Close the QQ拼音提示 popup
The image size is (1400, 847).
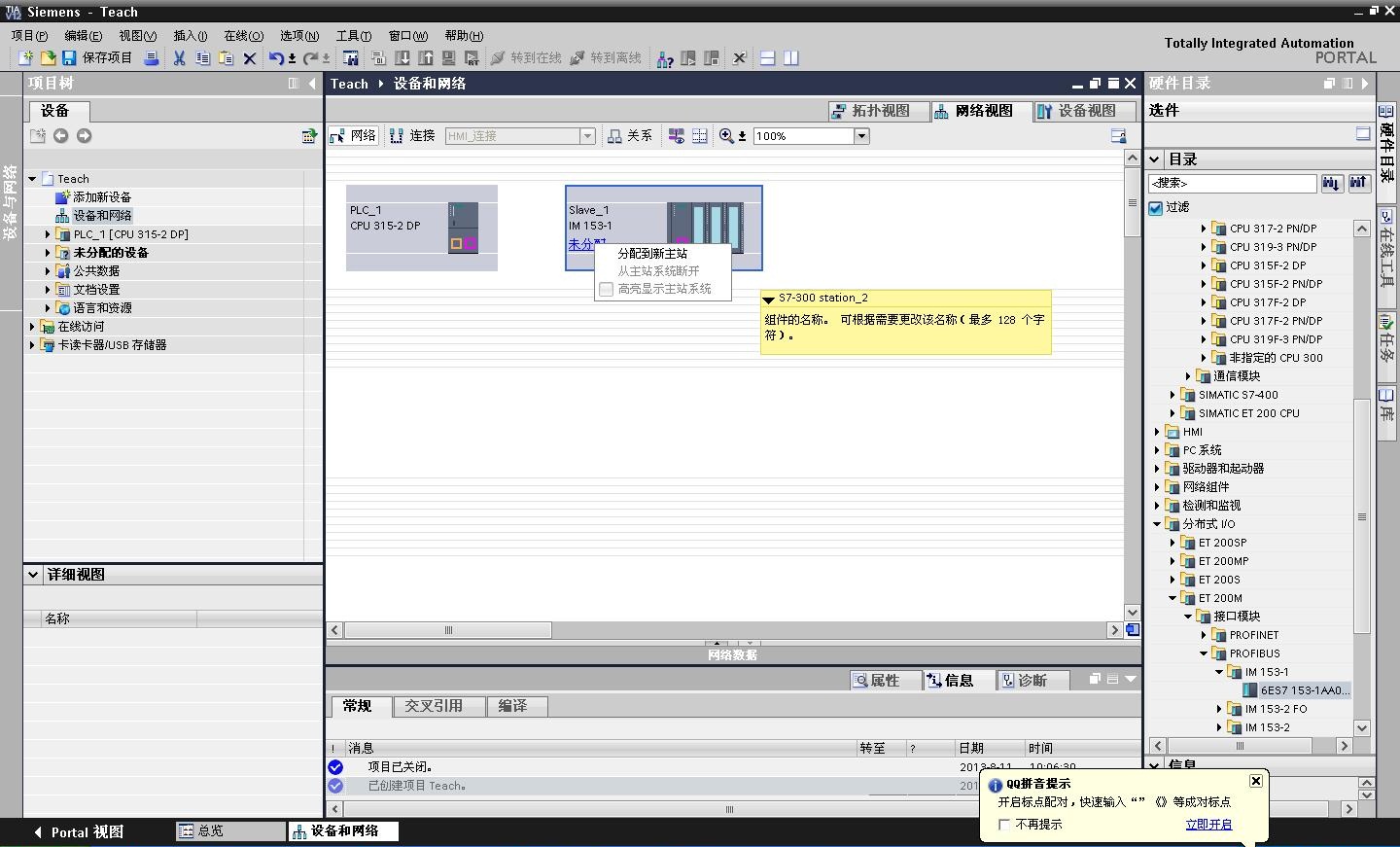1256,781
